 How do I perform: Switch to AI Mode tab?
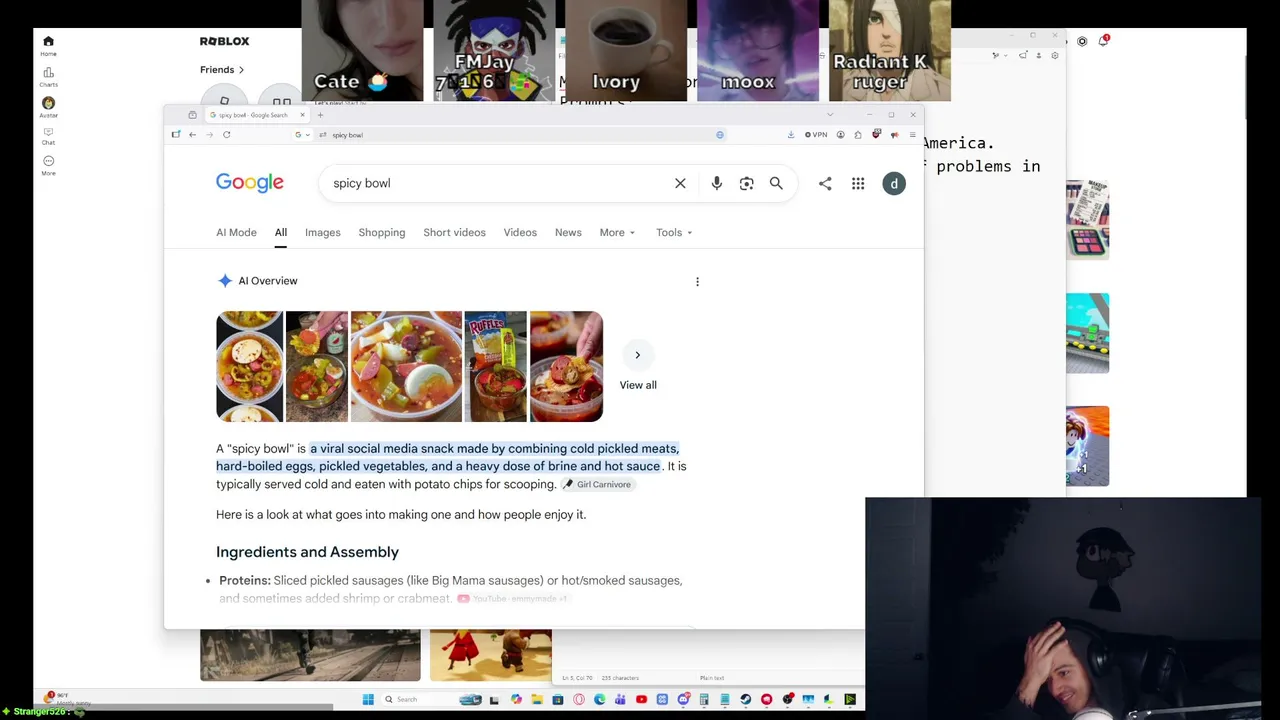click(x=236, y=232)
